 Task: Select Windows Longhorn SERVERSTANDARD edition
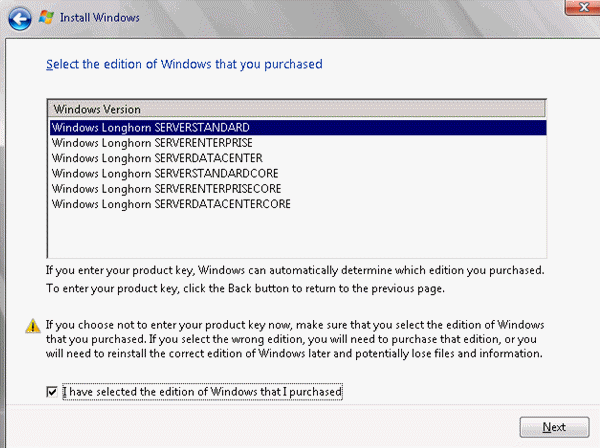pyautogui.click(x=298, y=127)
